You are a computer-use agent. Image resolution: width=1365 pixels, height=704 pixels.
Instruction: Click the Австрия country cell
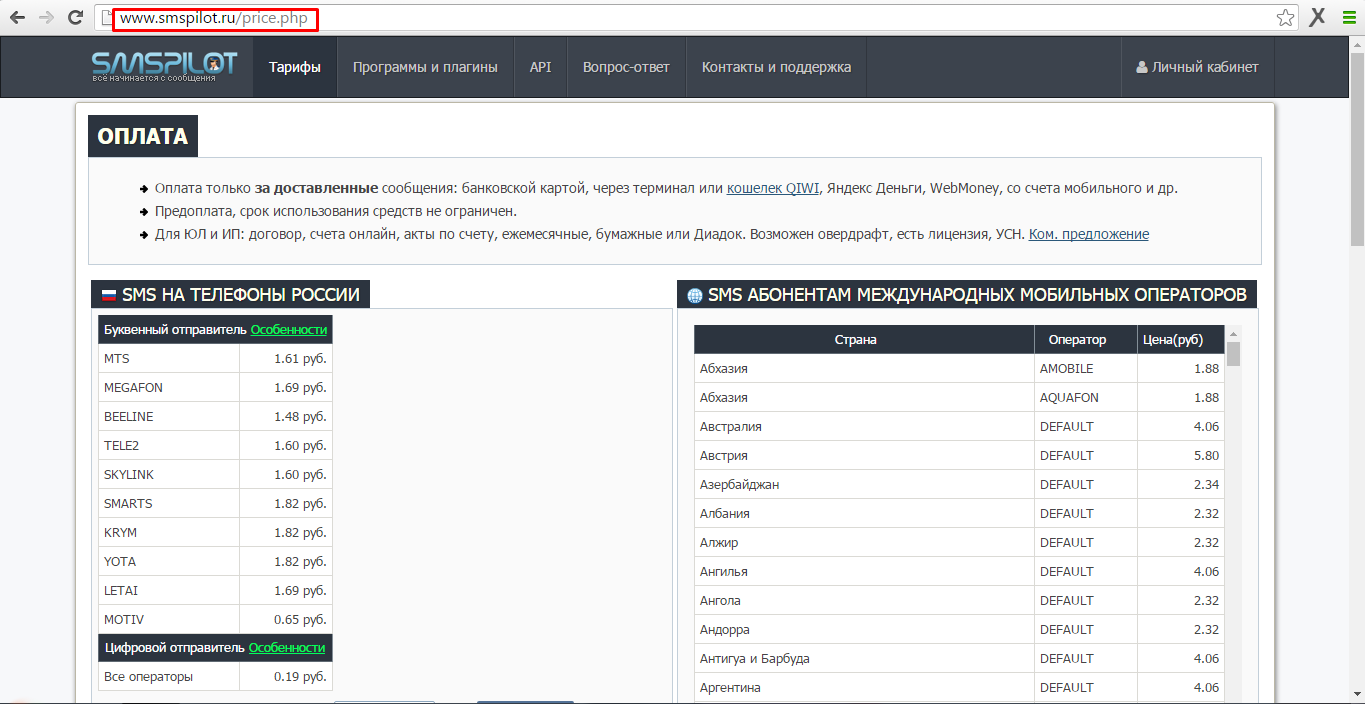click(864, 455)
